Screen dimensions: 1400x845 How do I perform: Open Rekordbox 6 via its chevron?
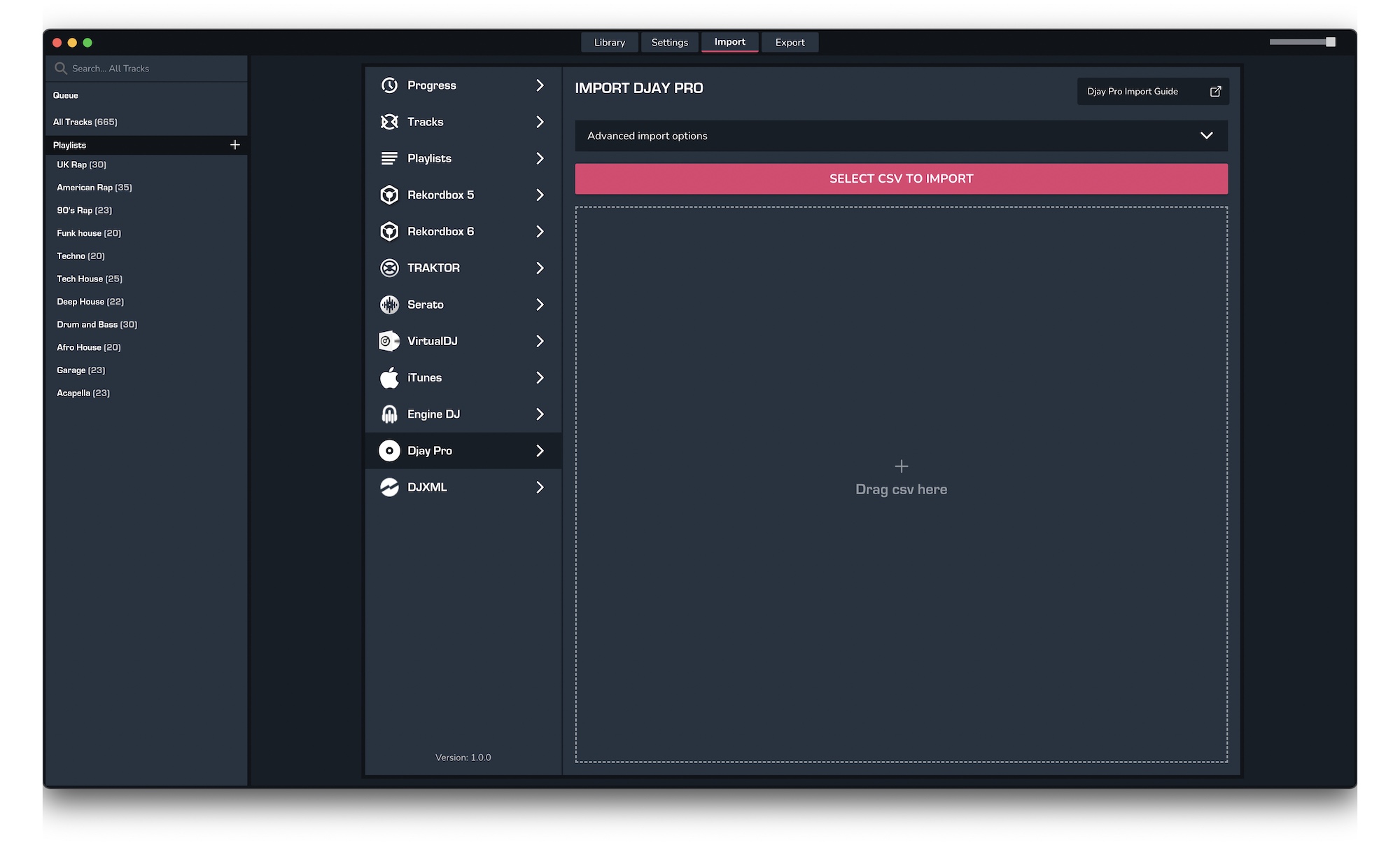click(x=540, y=231)
